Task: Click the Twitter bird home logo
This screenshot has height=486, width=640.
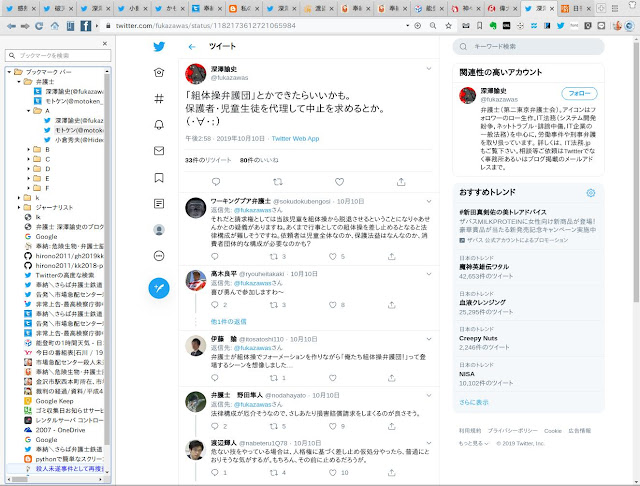Action: [x=159, y=47]
